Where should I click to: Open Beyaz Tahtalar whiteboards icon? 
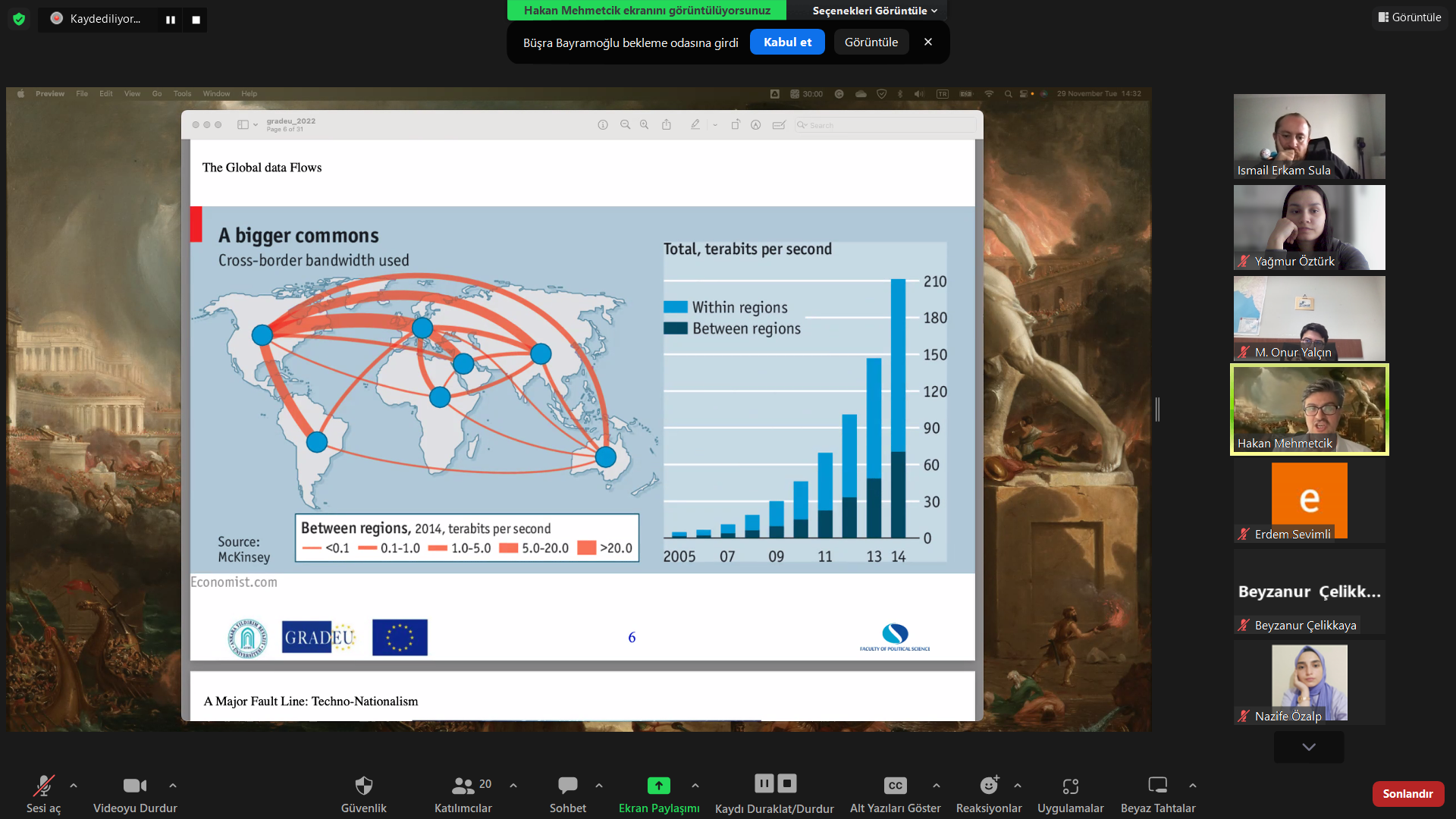click(x=1157, y=786)
